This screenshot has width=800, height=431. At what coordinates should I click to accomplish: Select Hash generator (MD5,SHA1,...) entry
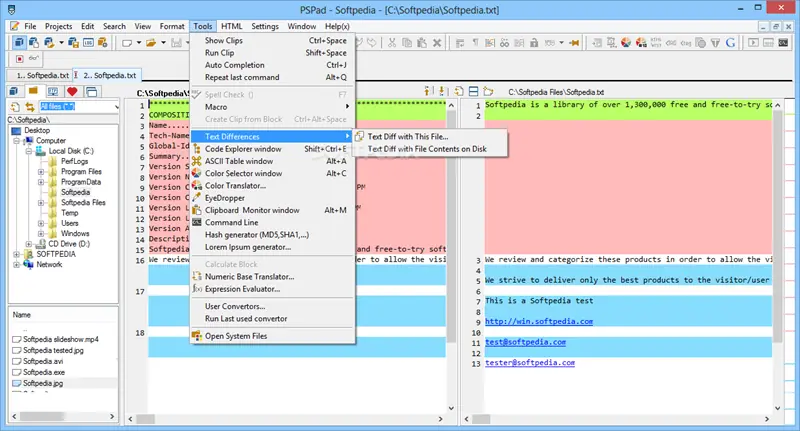coord(272,235)
